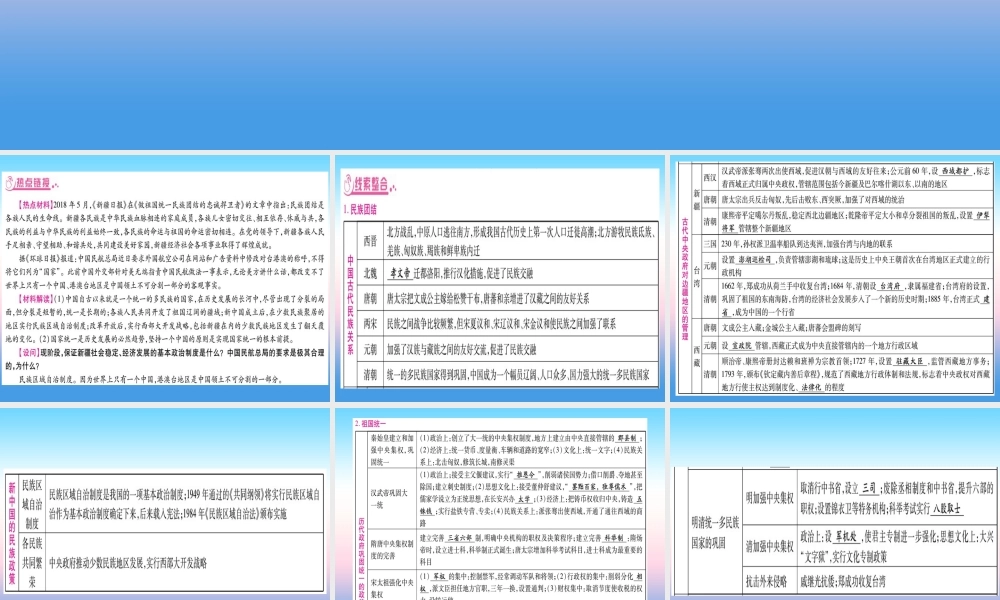
Task: Open the 新中国的民族政策 slide thumbnail
Action: tap(165, 504)
